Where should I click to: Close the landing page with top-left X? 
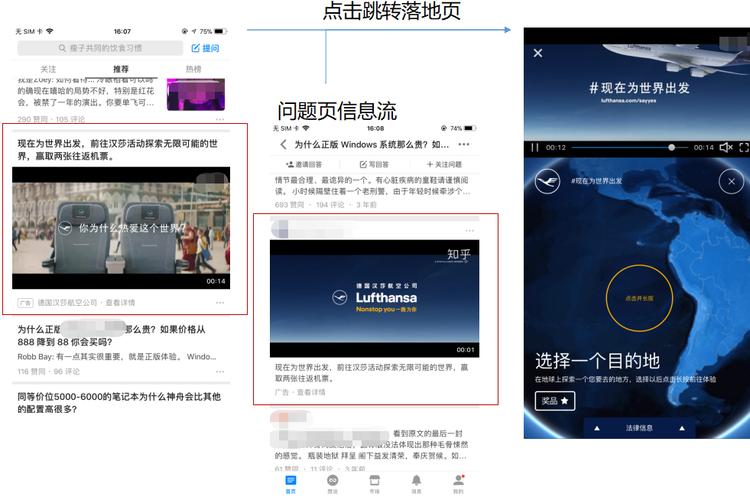538,53
